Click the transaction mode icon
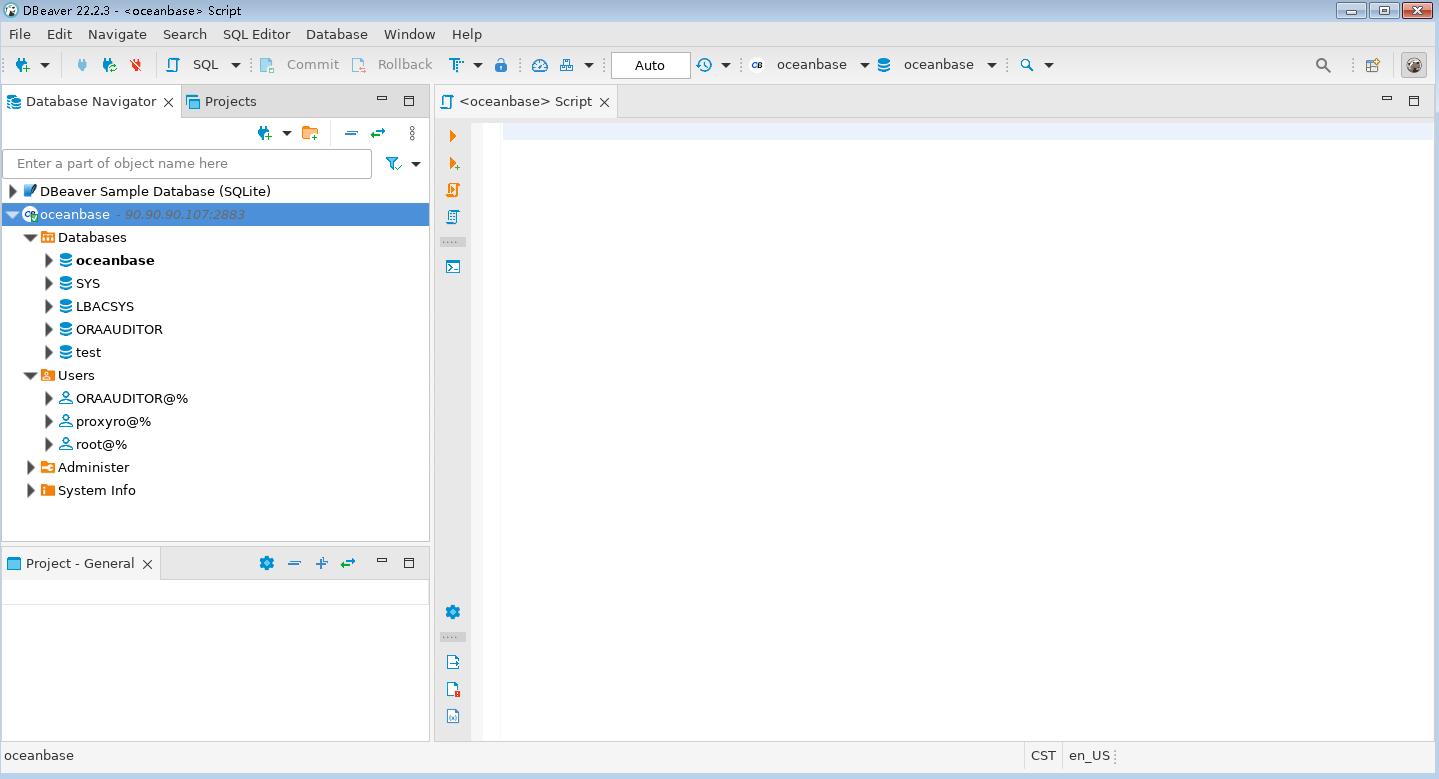1439x779 pixels. coord(456,65)
